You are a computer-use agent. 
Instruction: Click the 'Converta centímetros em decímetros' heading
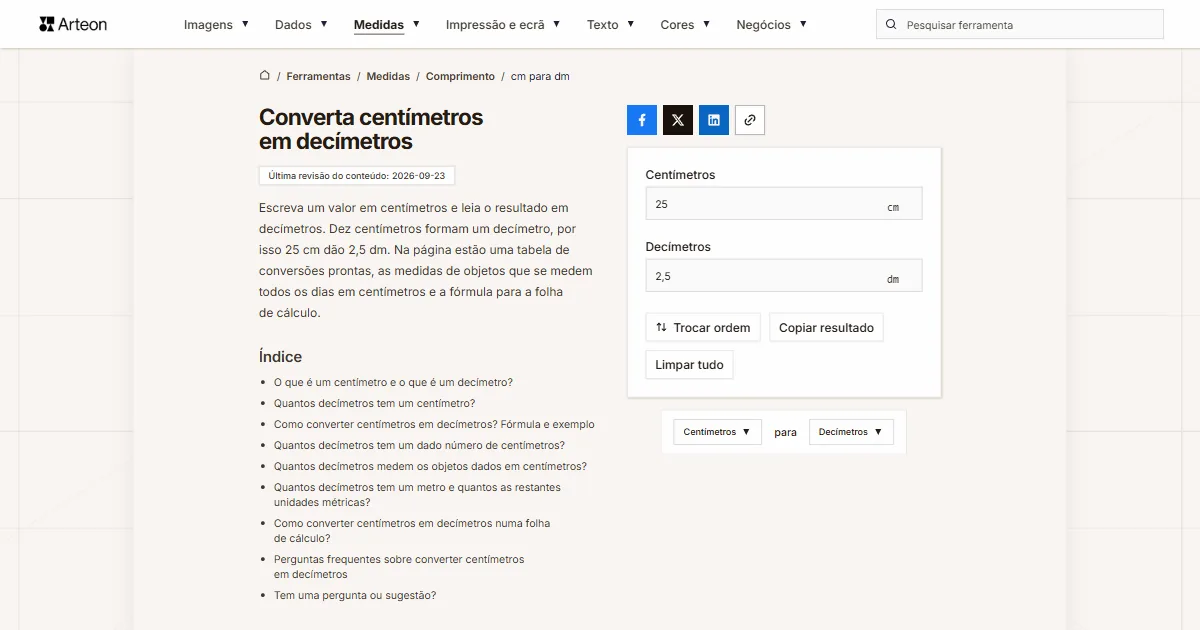tap(371, 129)
